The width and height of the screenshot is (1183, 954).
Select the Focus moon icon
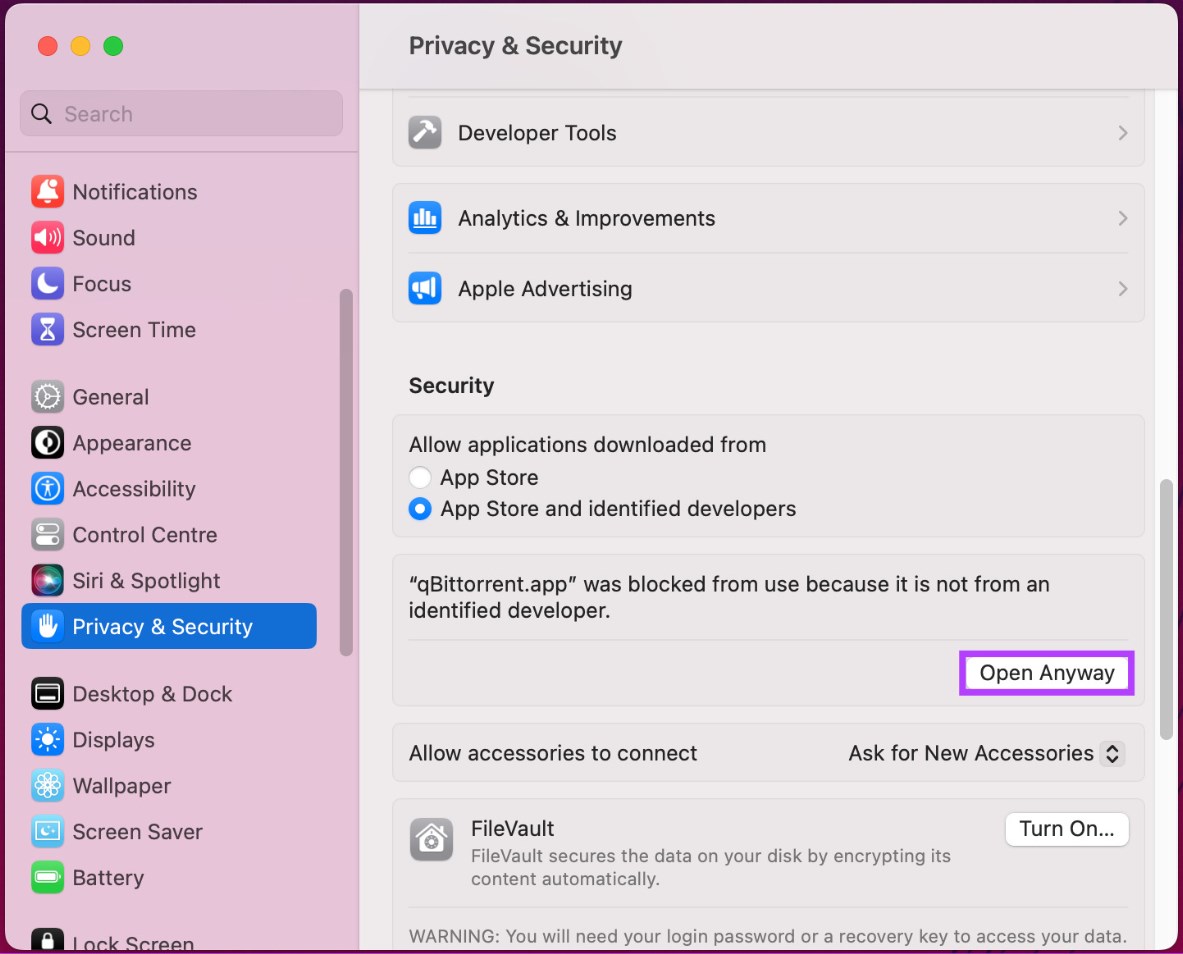(47, 283)
